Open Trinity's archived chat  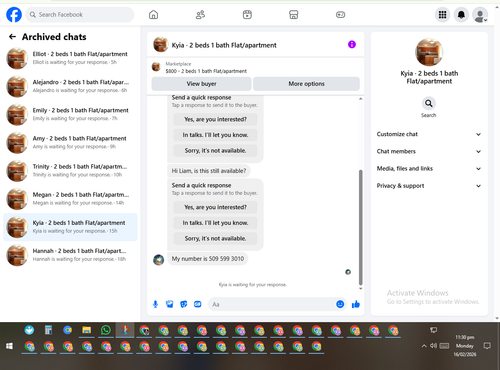click(x=70, y=171)
